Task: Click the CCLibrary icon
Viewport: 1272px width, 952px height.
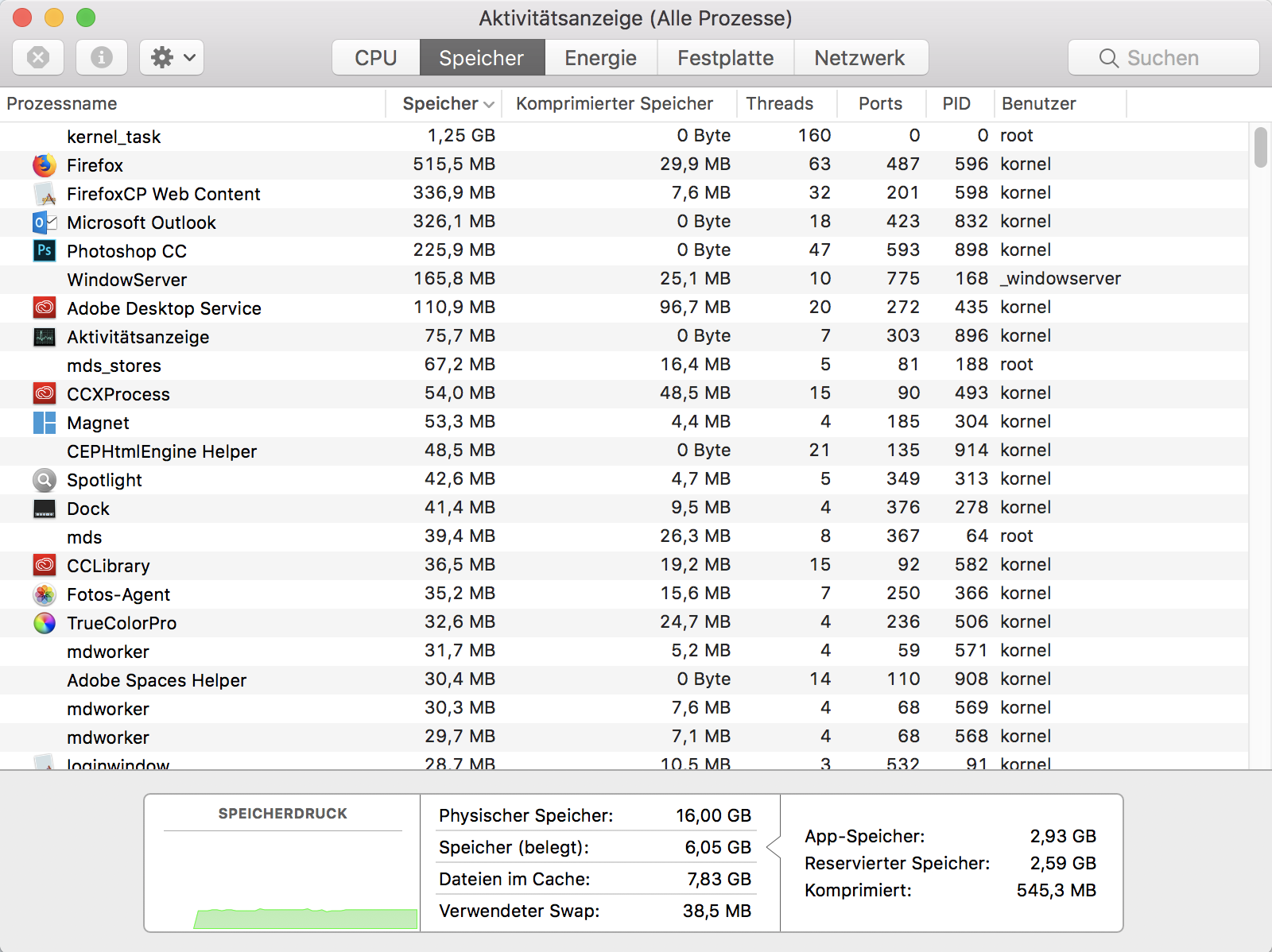Action: (45, 564)
